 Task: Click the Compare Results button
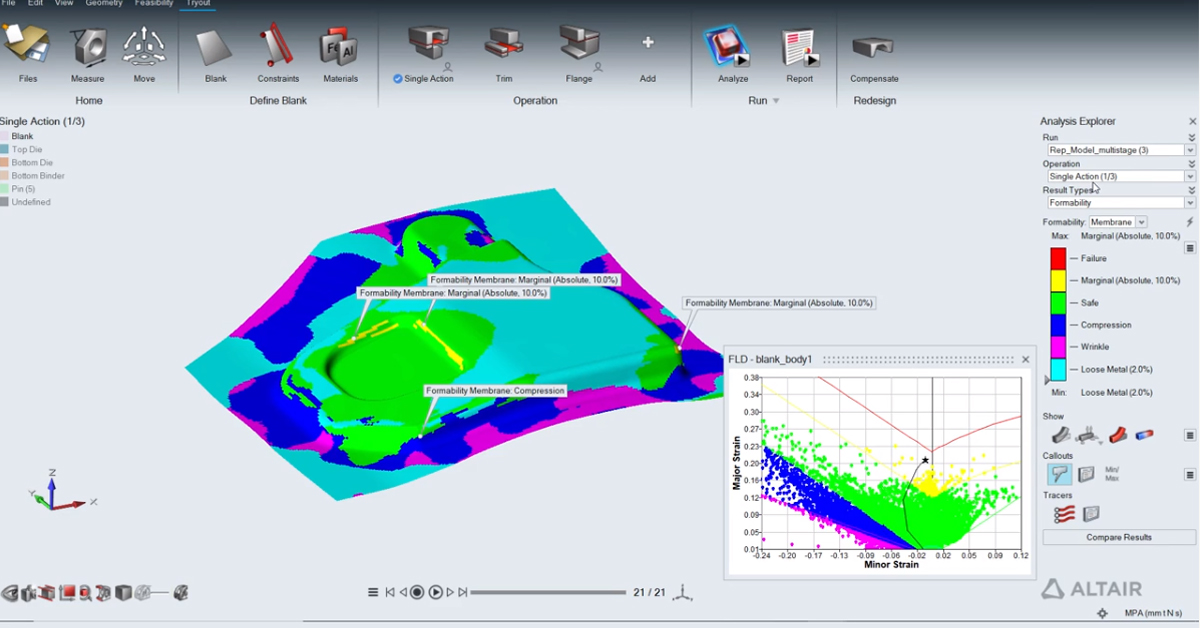click(1118, 537)
